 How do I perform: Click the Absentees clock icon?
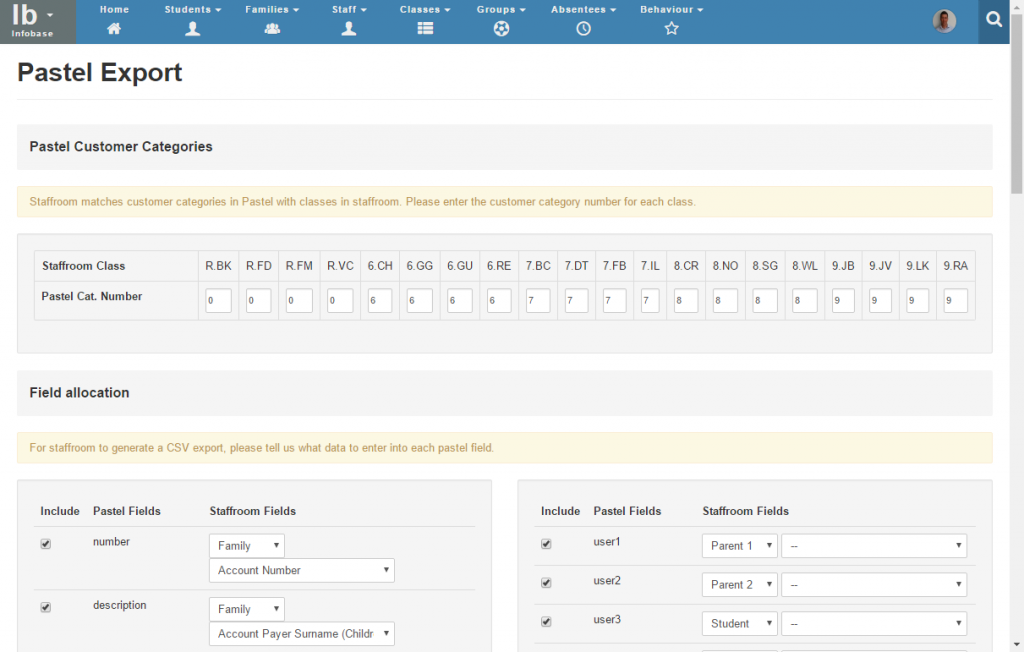click(x=583, y=29)
